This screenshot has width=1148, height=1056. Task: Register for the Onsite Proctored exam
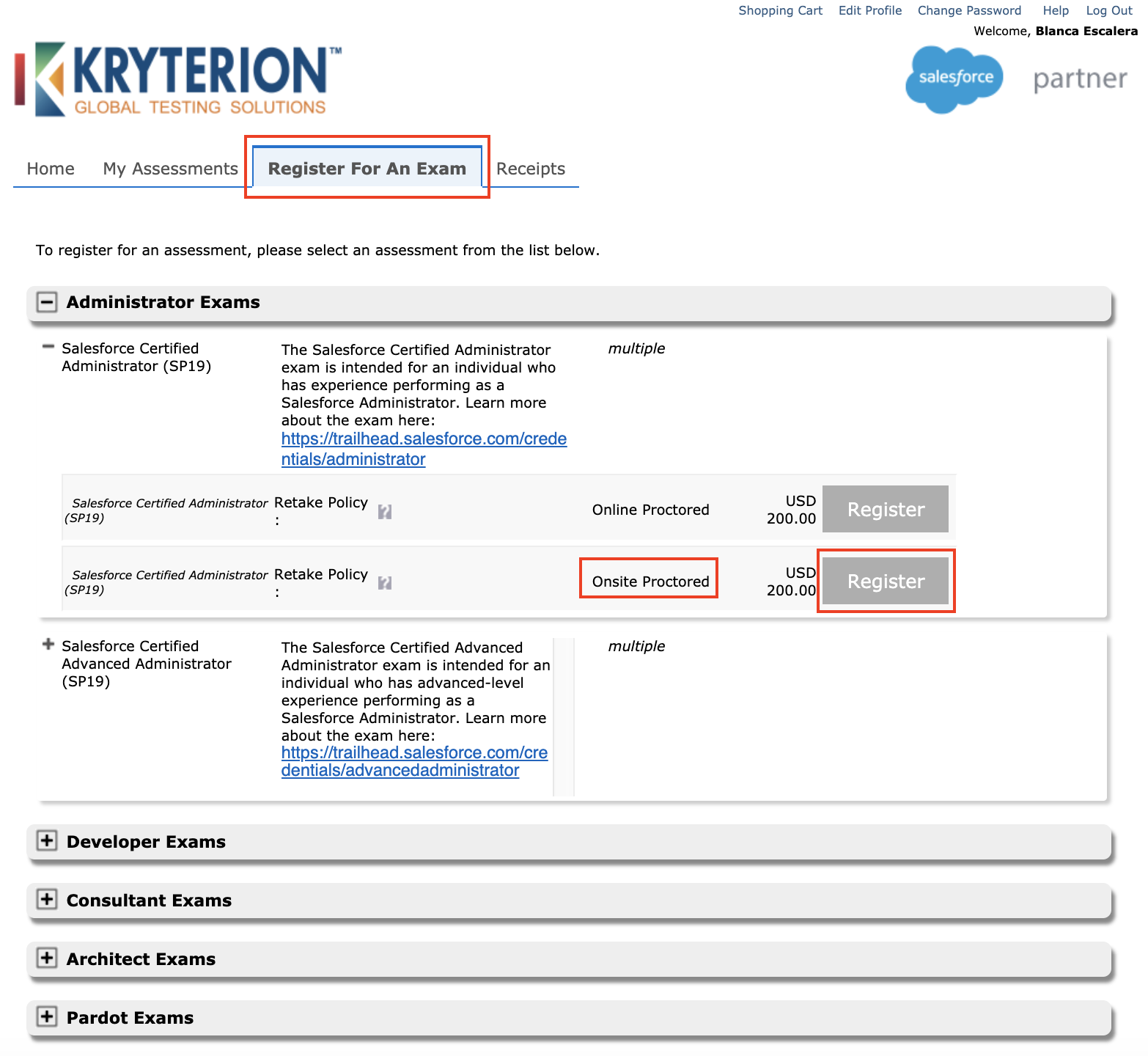click(885, 581)
